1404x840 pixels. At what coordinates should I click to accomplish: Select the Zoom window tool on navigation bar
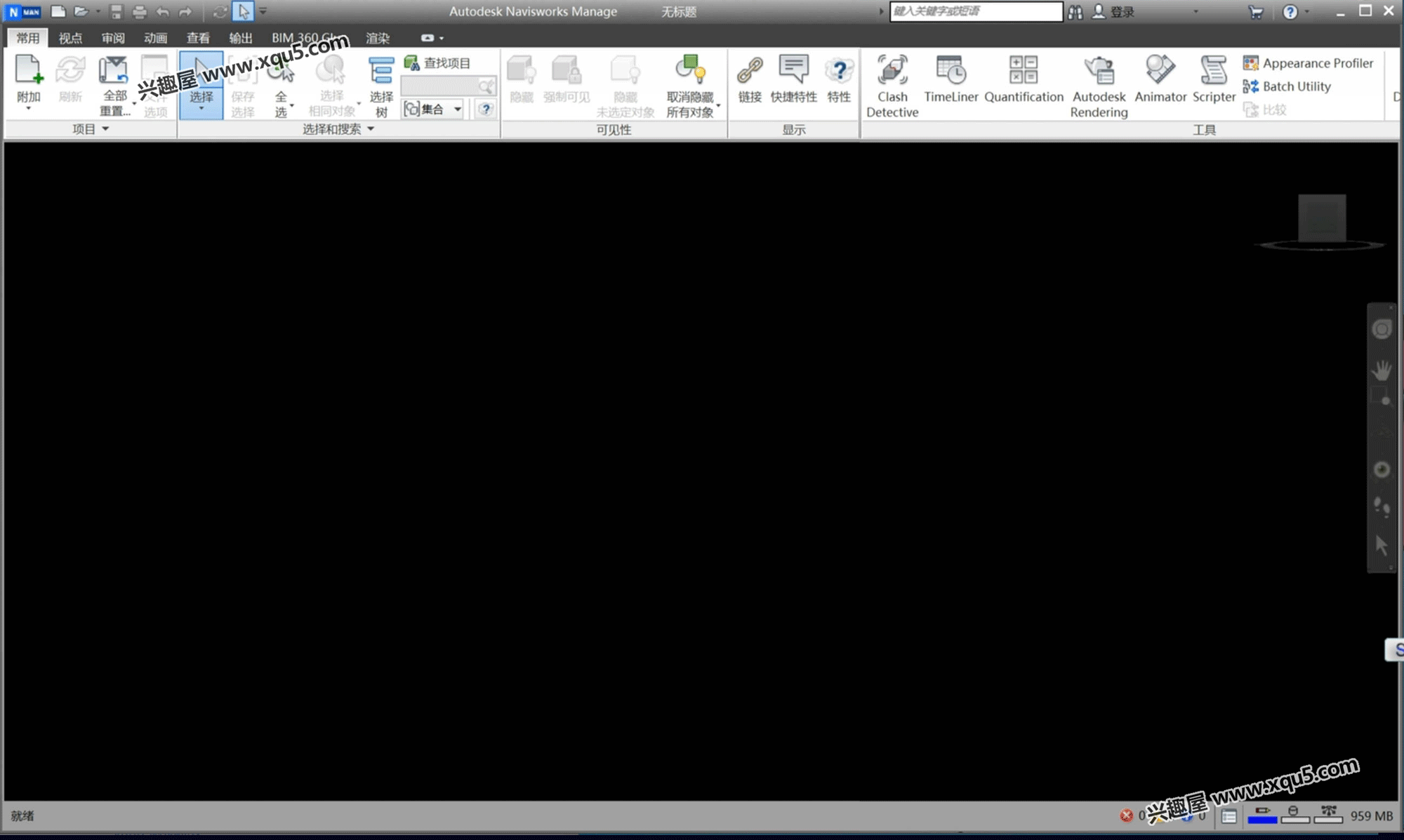pyautogui.click(x=1382, y=397)
